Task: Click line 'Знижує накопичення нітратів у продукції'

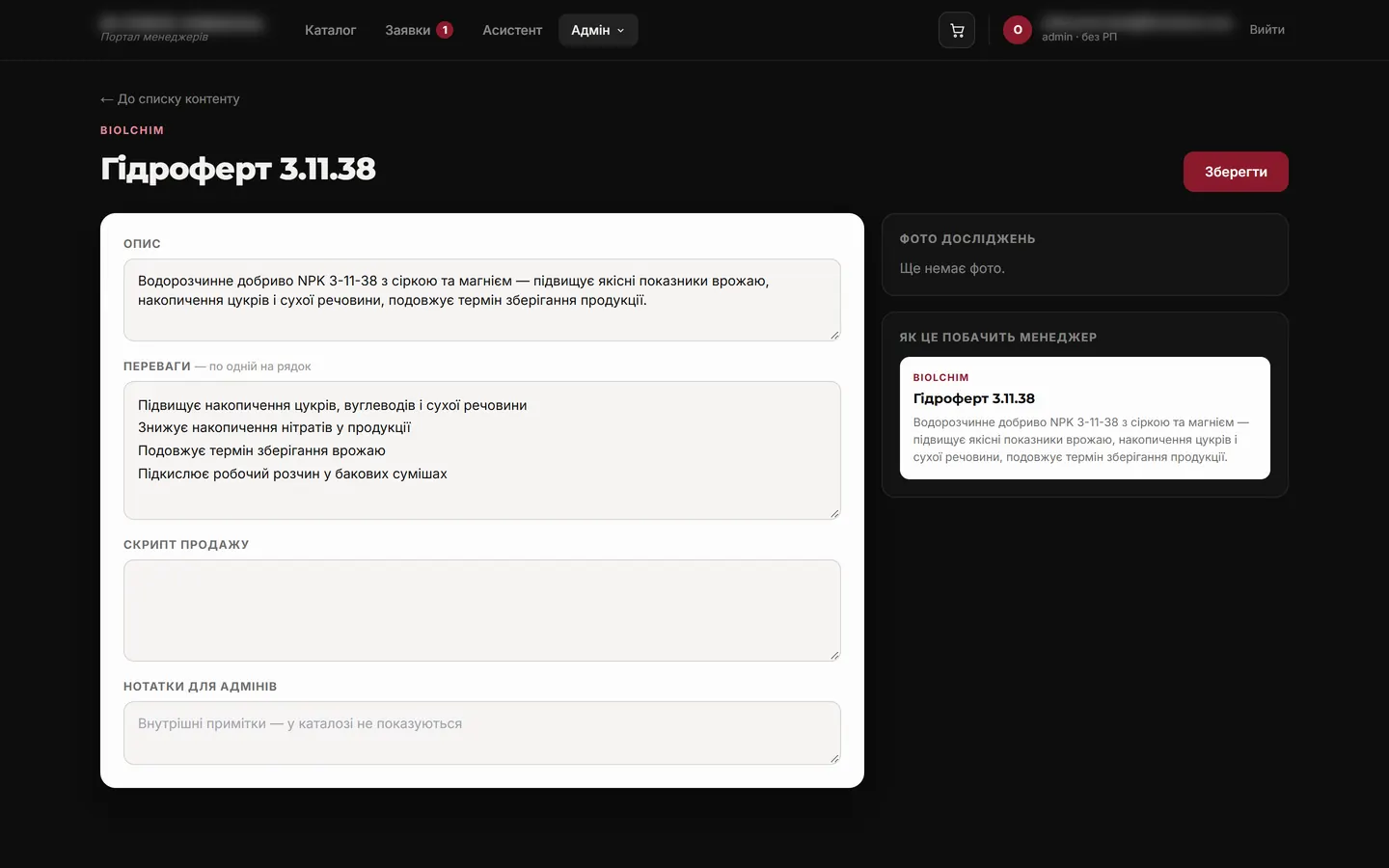Action: (x=274, y=427)
